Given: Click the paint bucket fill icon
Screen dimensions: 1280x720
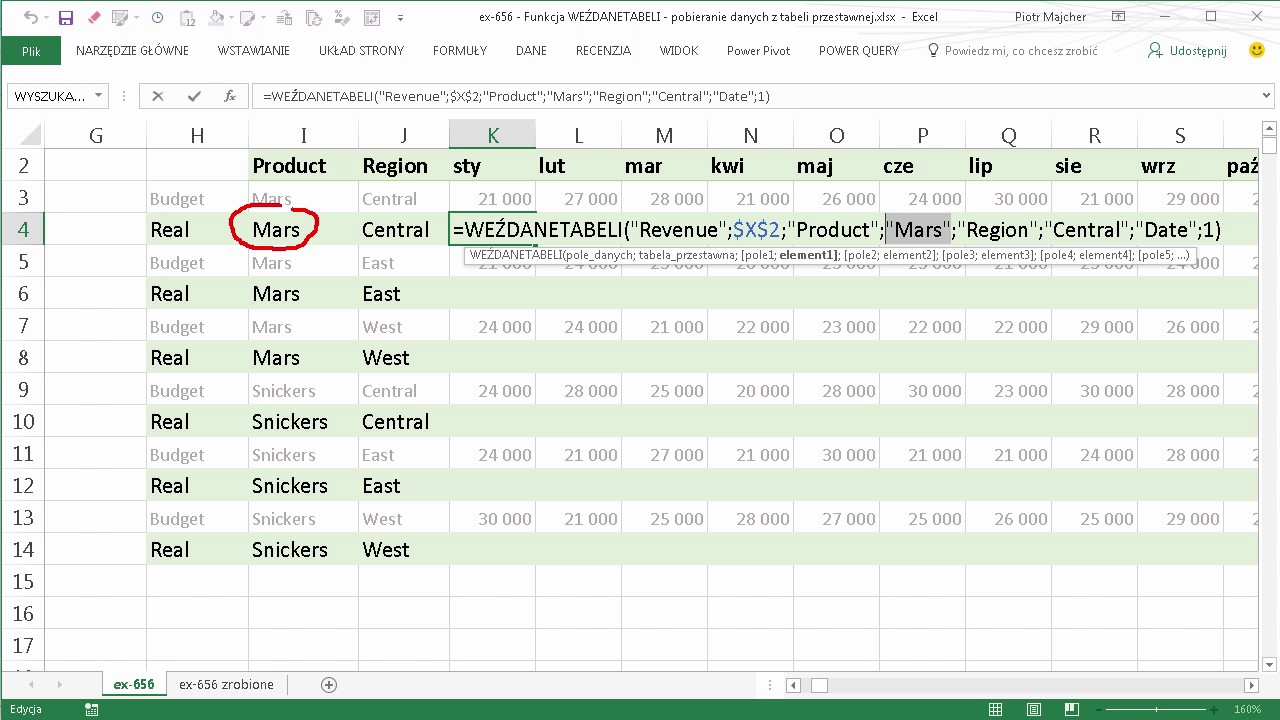Looking at the screenshot, I should [218, 18].
